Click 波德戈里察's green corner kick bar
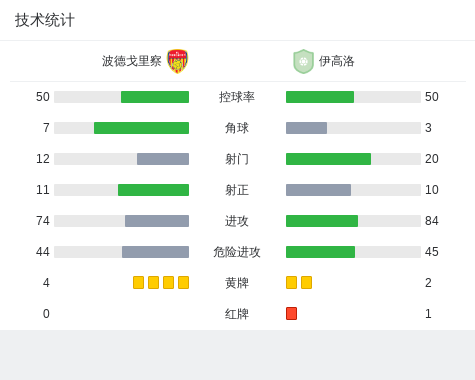The width and height of the screenshot is (475, 380). point(141,128)
